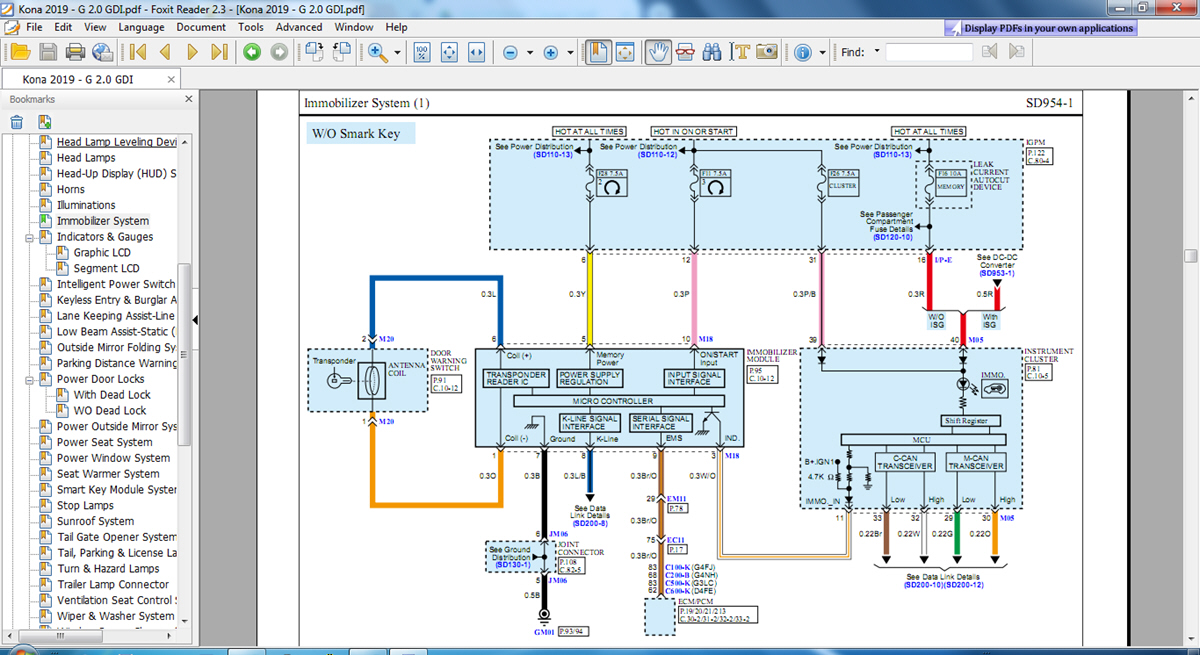Open the Advanced menu

(299, 27)
